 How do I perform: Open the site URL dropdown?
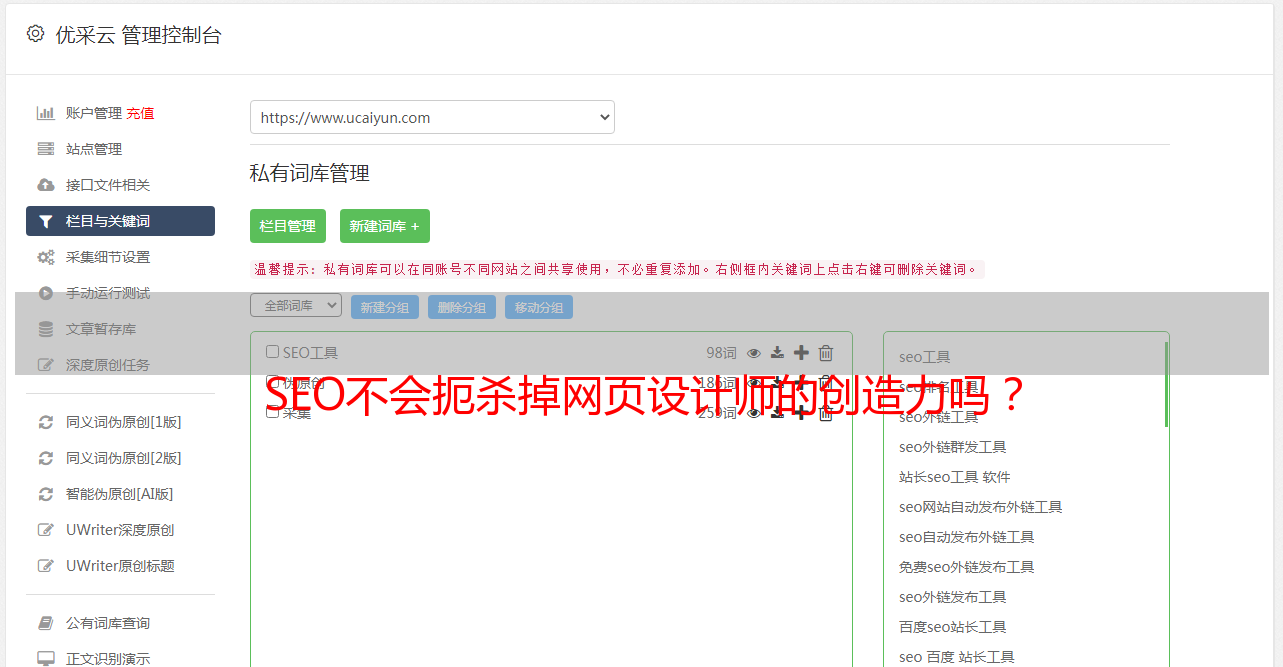[432, 117]
